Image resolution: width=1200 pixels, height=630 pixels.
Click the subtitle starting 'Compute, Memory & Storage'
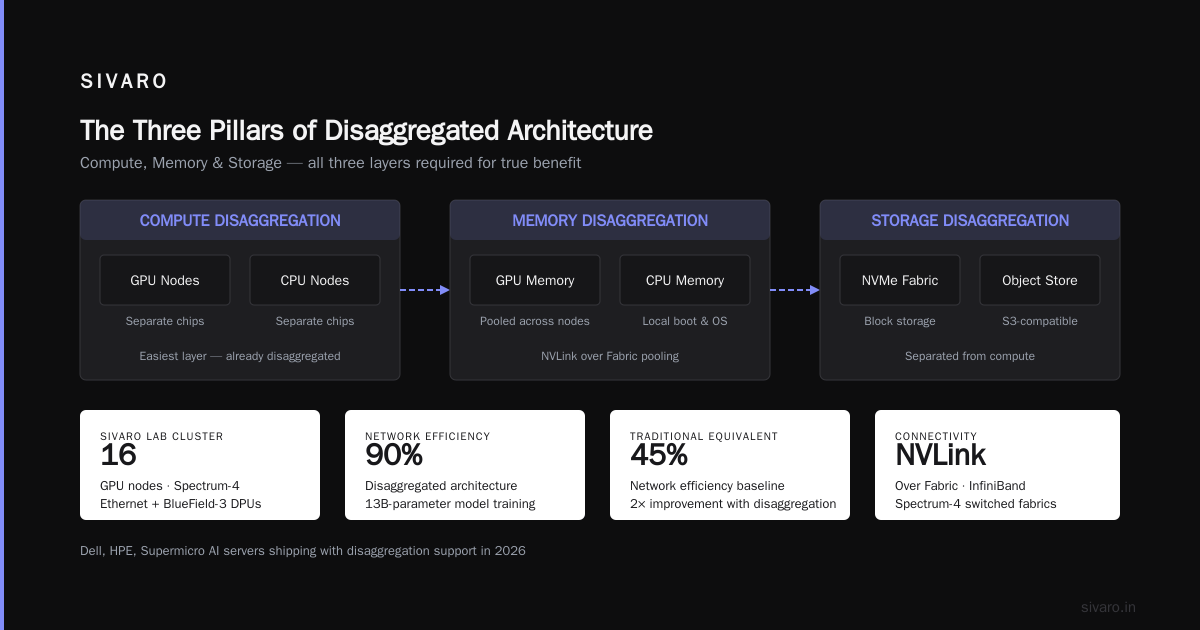pyautogui.click(x=330, y=162)
